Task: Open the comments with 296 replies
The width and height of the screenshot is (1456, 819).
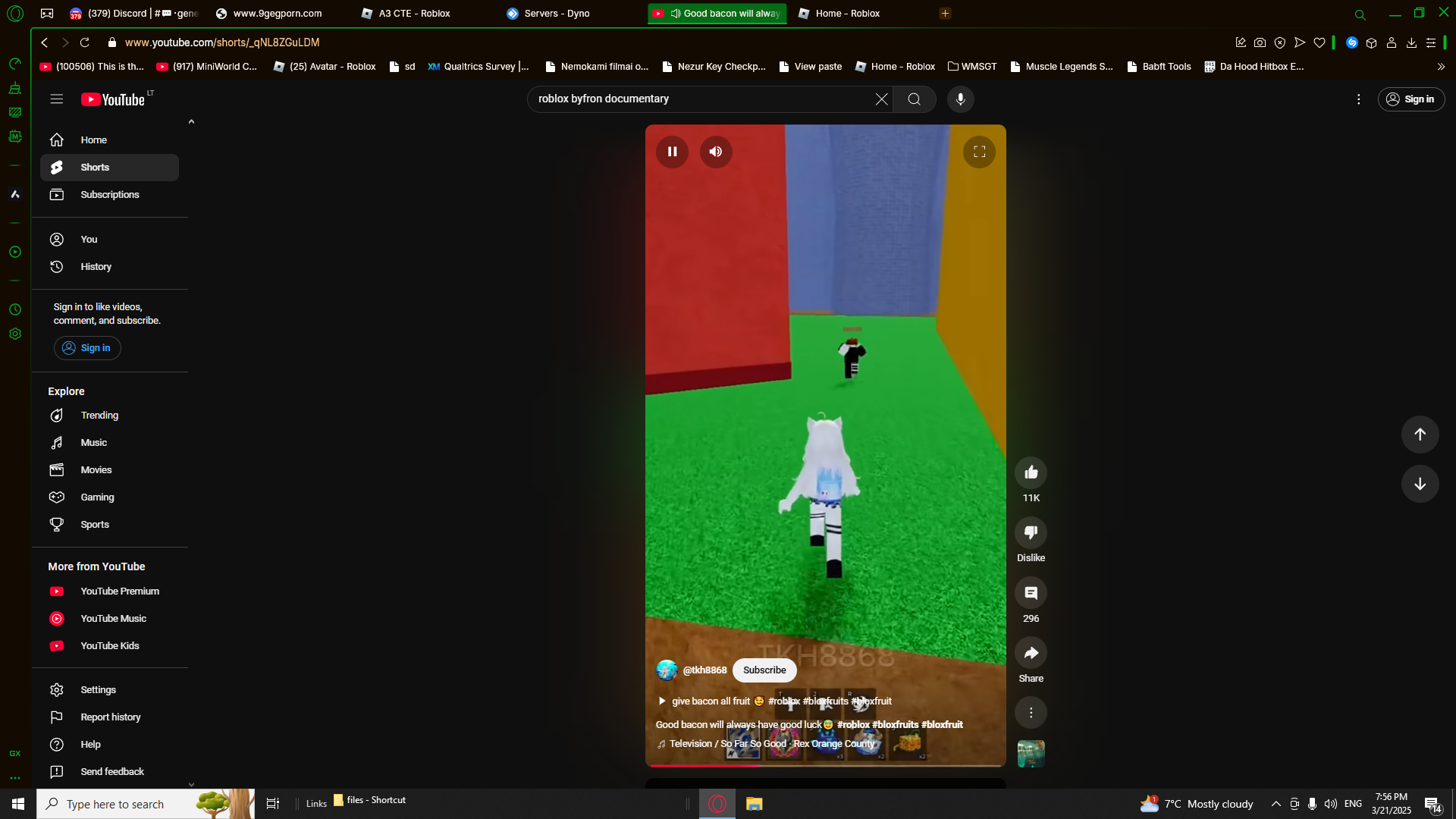Action: click(x=1031, y=593)
